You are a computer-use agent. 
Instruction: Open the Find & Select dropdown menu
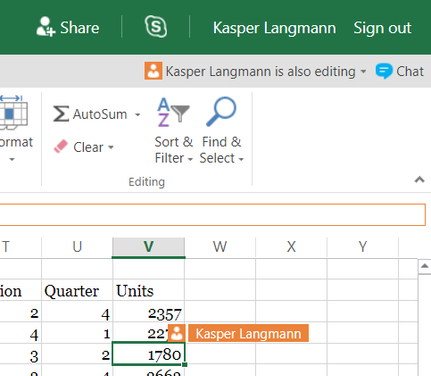coord(221,150)
